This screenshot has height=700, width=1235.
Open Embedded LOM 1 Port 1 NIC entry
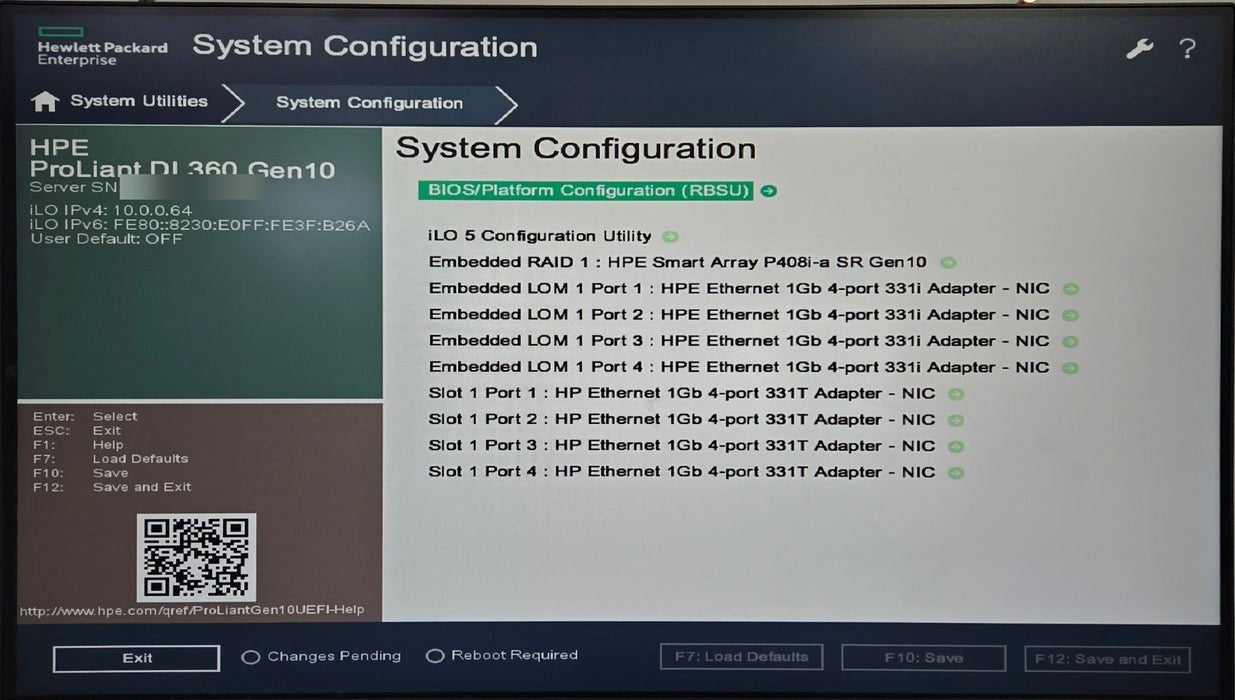point(739,288)
